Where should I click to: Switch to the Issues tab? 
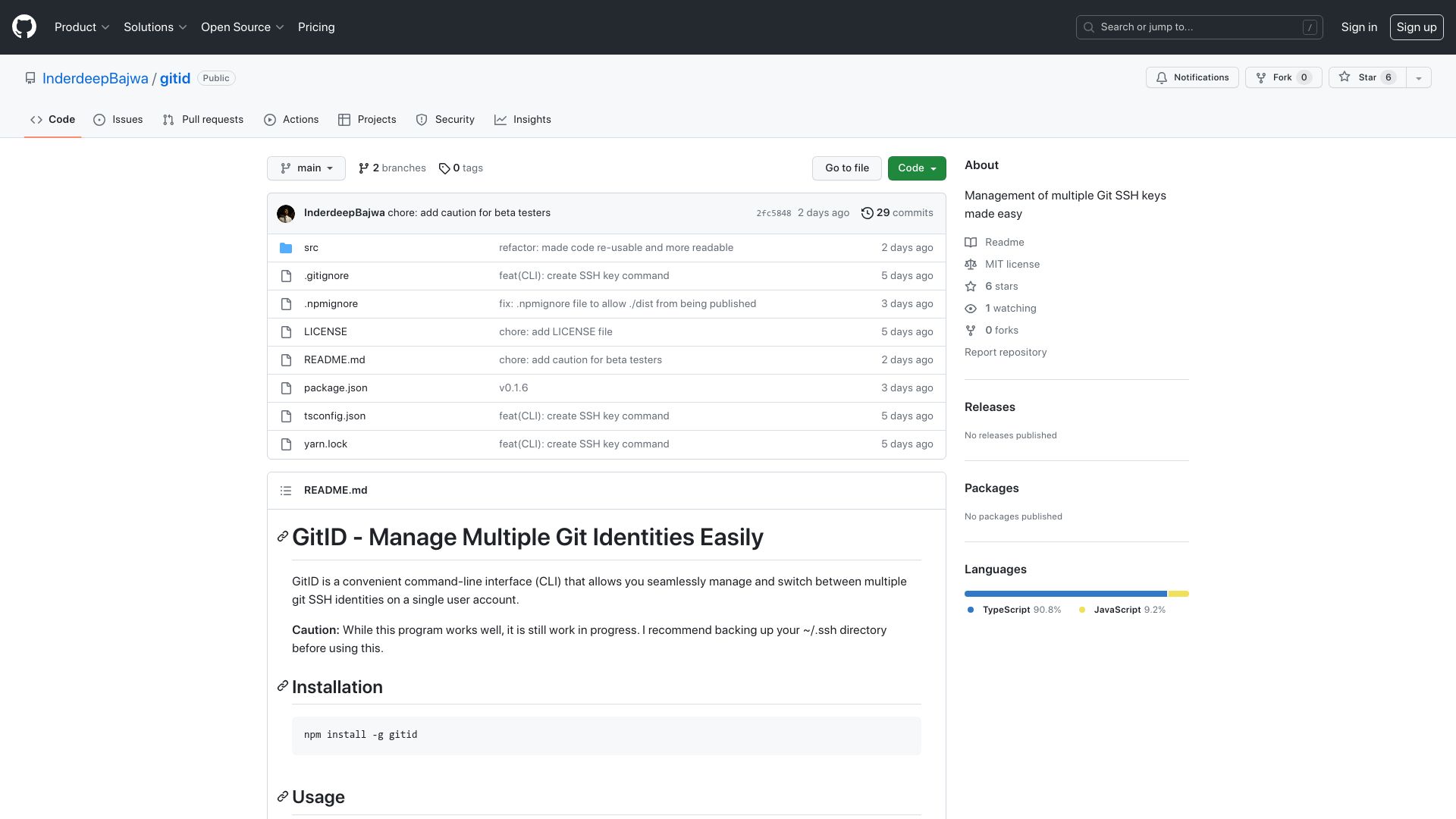click(118, 120)
